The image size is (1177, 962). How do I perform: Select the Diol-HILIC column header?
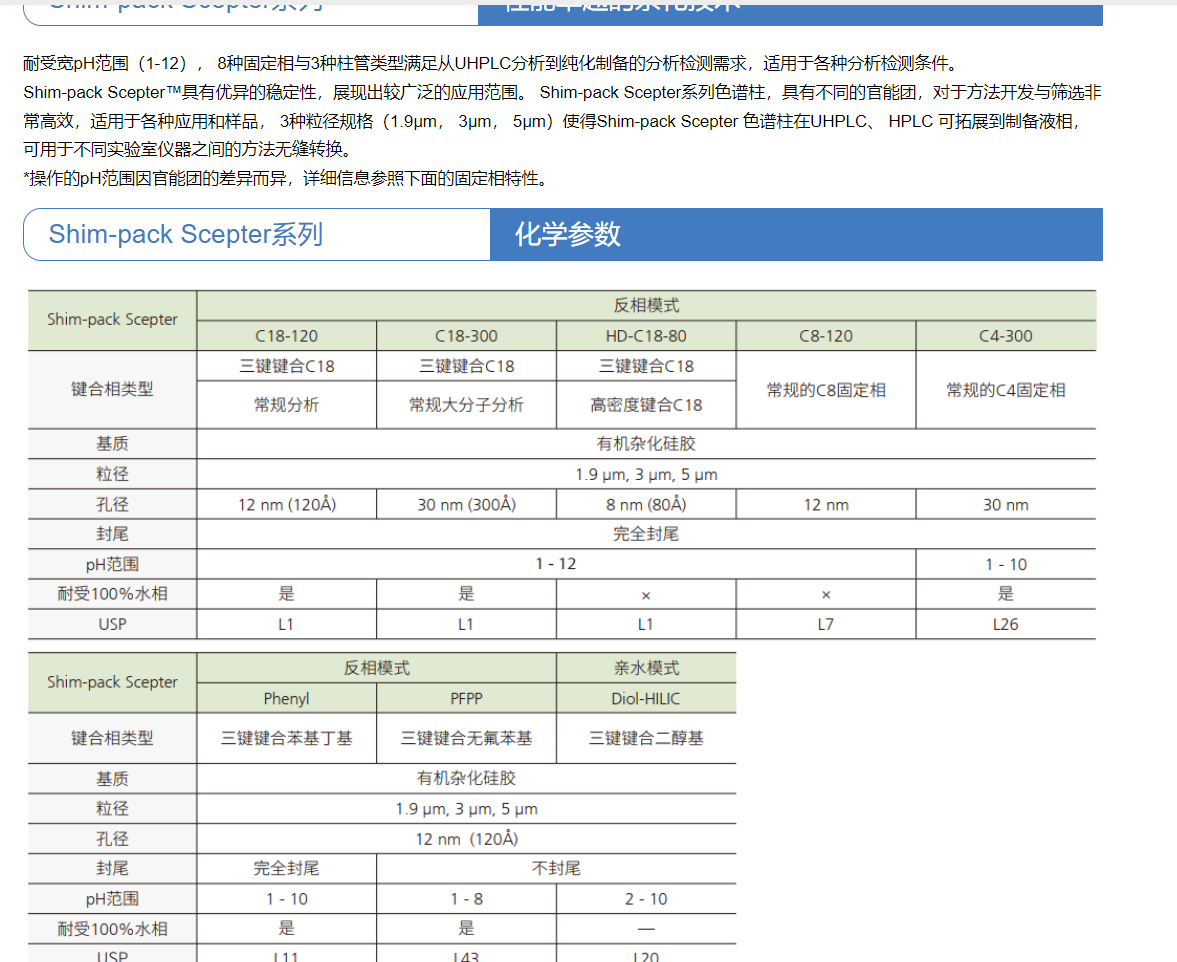(x=646, y=699)
